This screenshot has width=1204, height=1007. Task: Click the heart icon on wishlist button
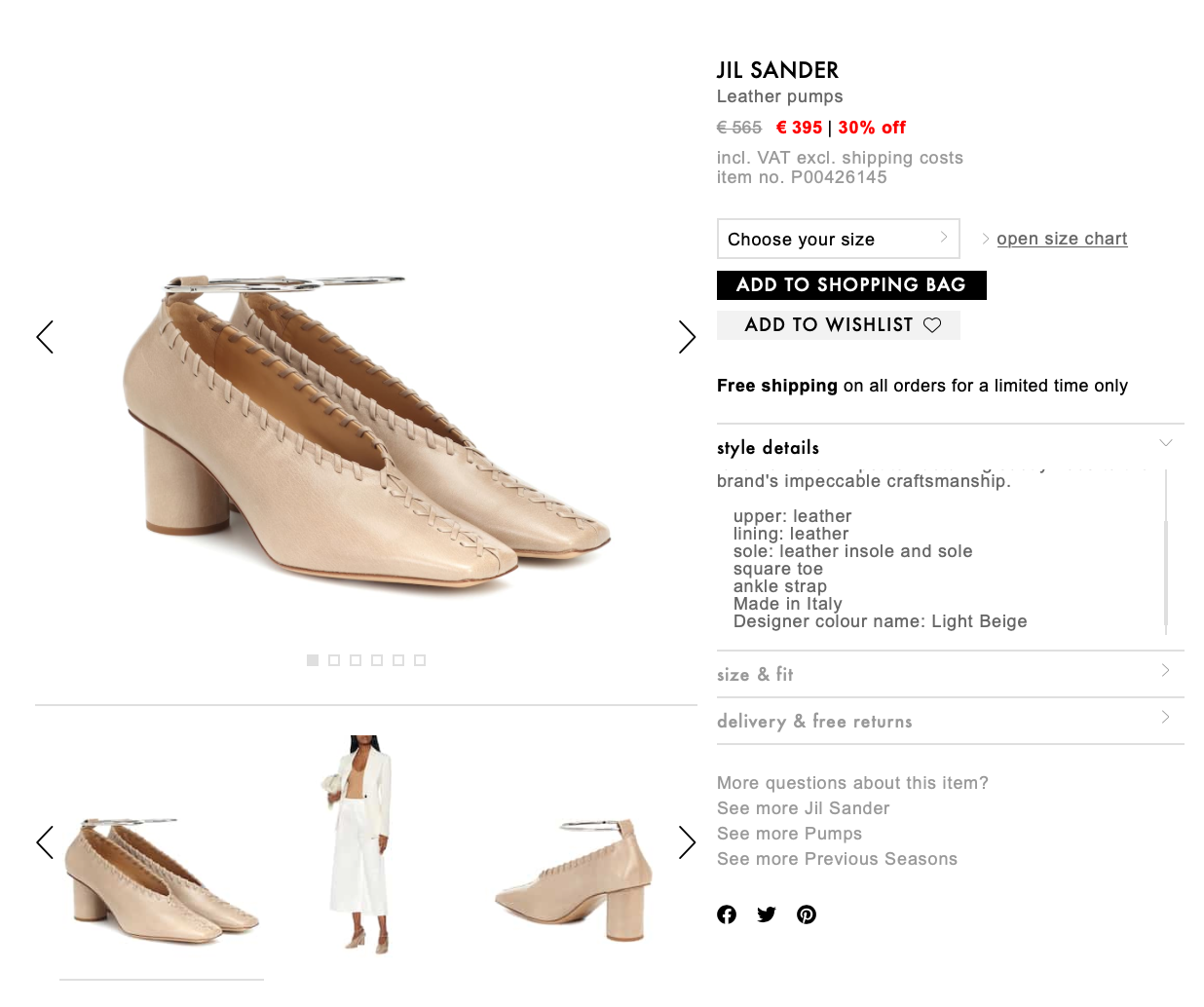point(932,325)
